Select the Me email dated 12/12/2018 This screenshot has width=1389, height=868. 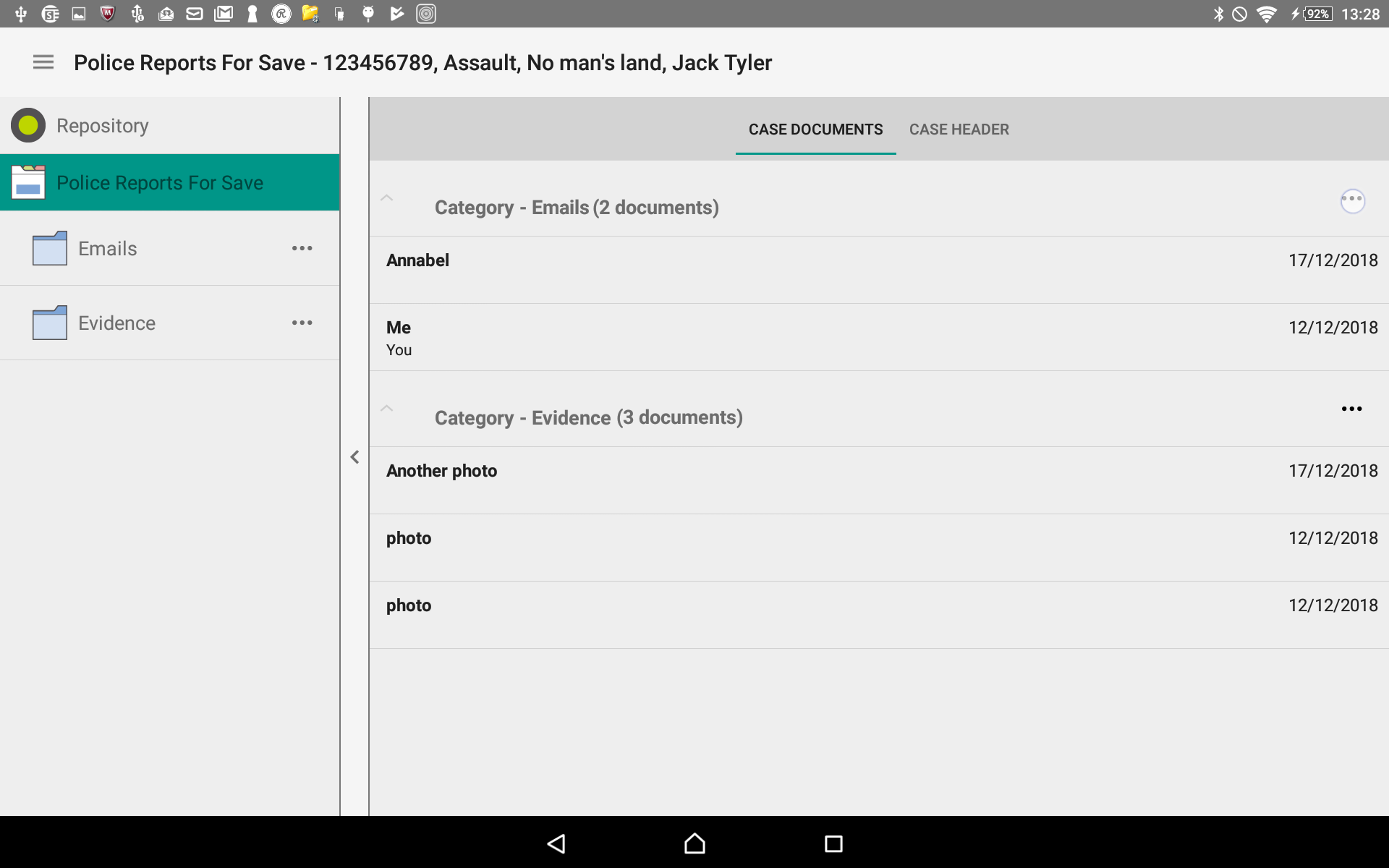tap(723, 336)
